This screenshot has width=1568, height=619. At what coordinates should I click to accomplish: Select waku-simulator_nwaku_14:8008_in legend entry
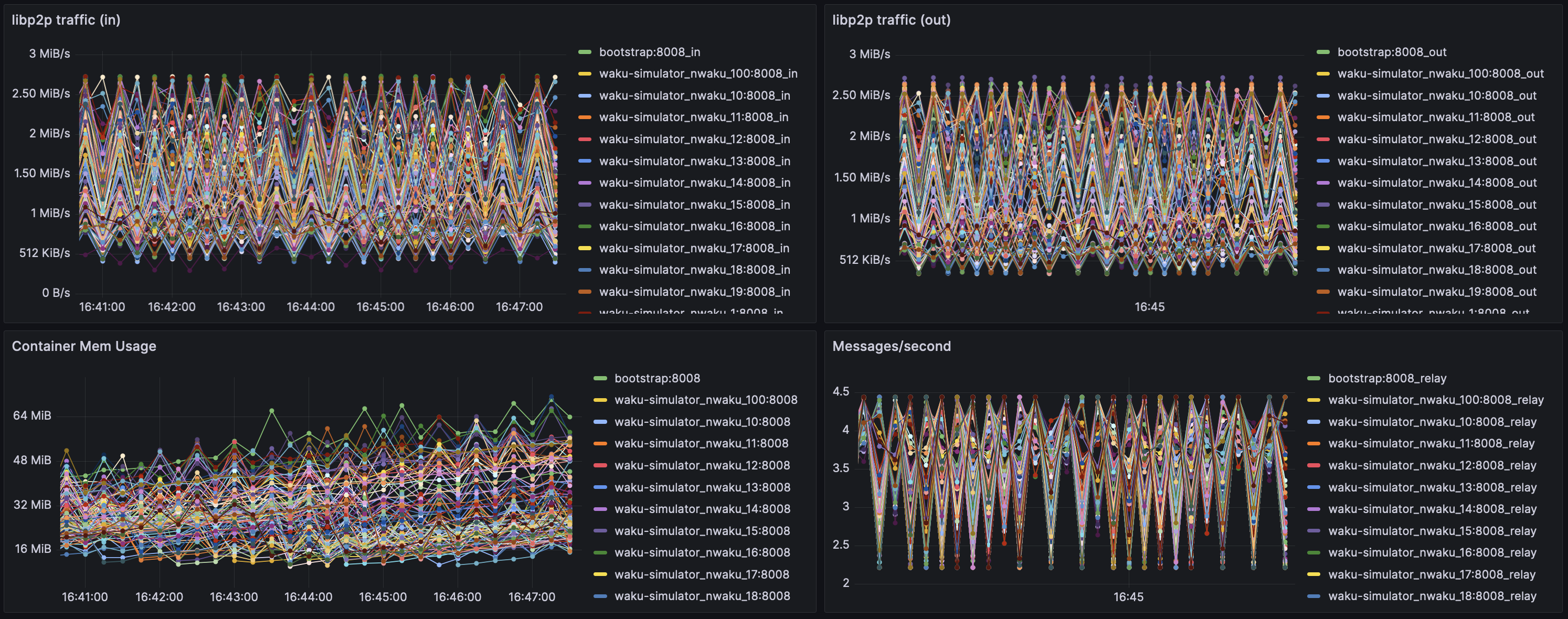[x=694, y=183]
